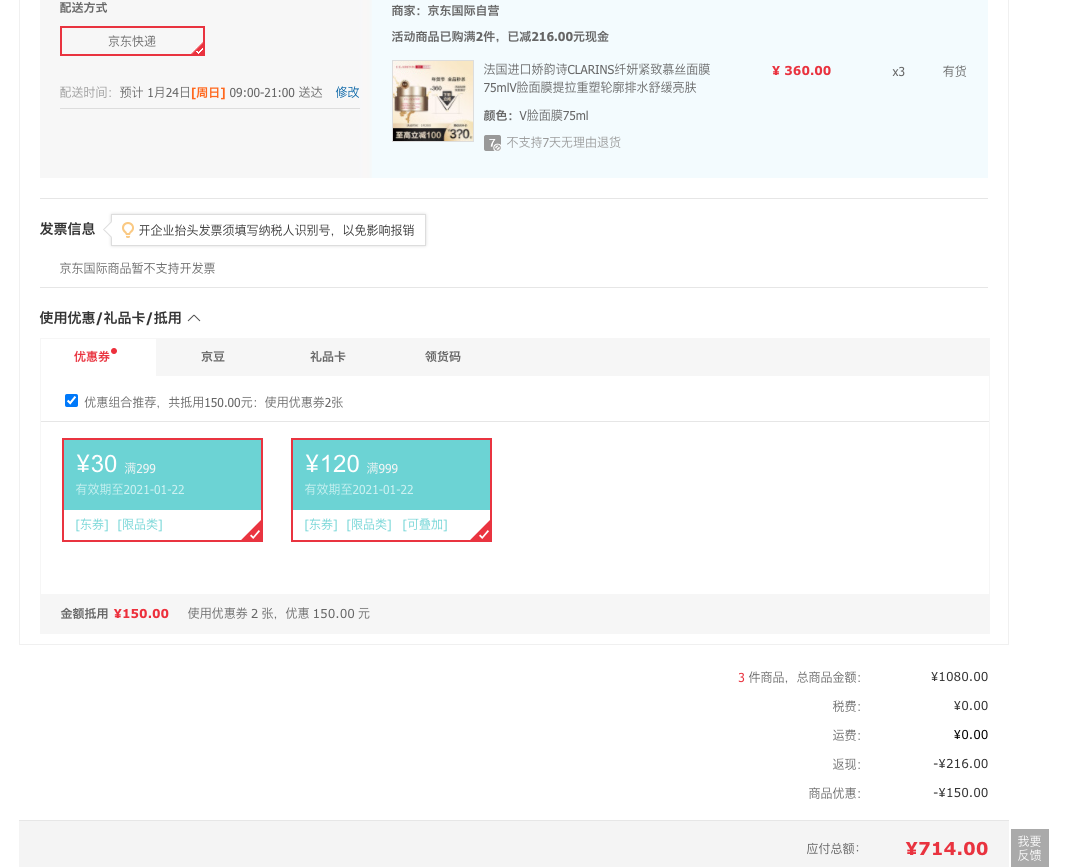Viewport: 1065px width, 867px height.
Task: Deselect the ¥120 满999 coupon
Action: coord(391,490)
